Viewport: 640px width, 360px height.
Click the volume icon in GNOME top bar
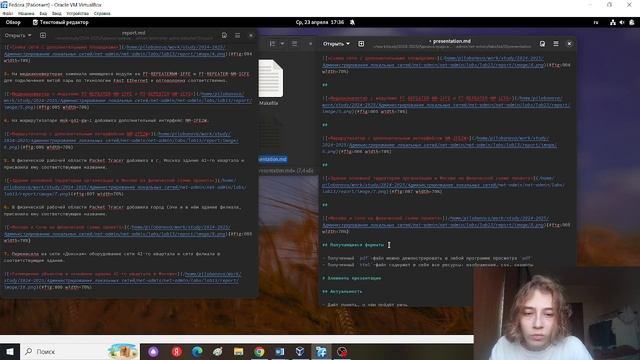[x=622, y=23]
